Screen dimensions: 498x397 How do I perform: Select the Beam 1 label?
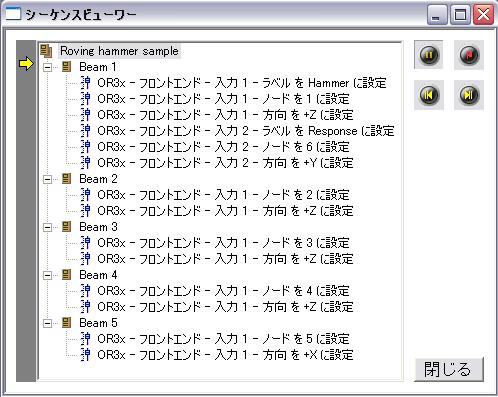point(98,67)
